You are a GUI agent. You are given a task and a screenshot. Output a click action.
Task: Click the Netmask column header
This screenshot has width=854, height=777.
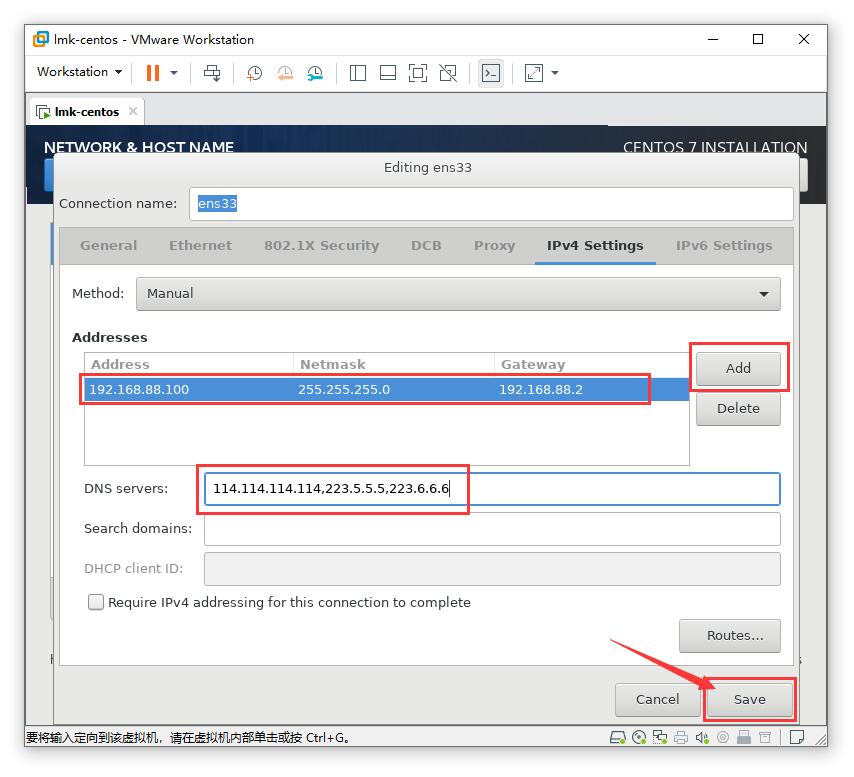(393, 364)
